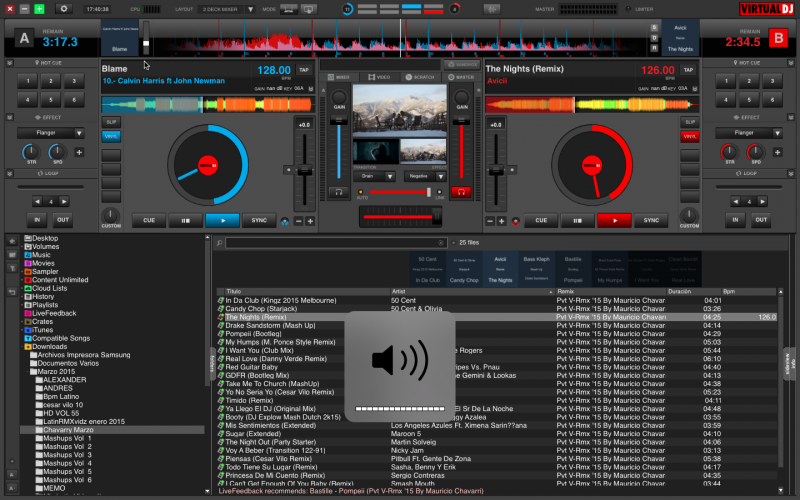Open deck A Flanger effect dropdown
The height and width of the screenshot is (500, 800).
79,133
